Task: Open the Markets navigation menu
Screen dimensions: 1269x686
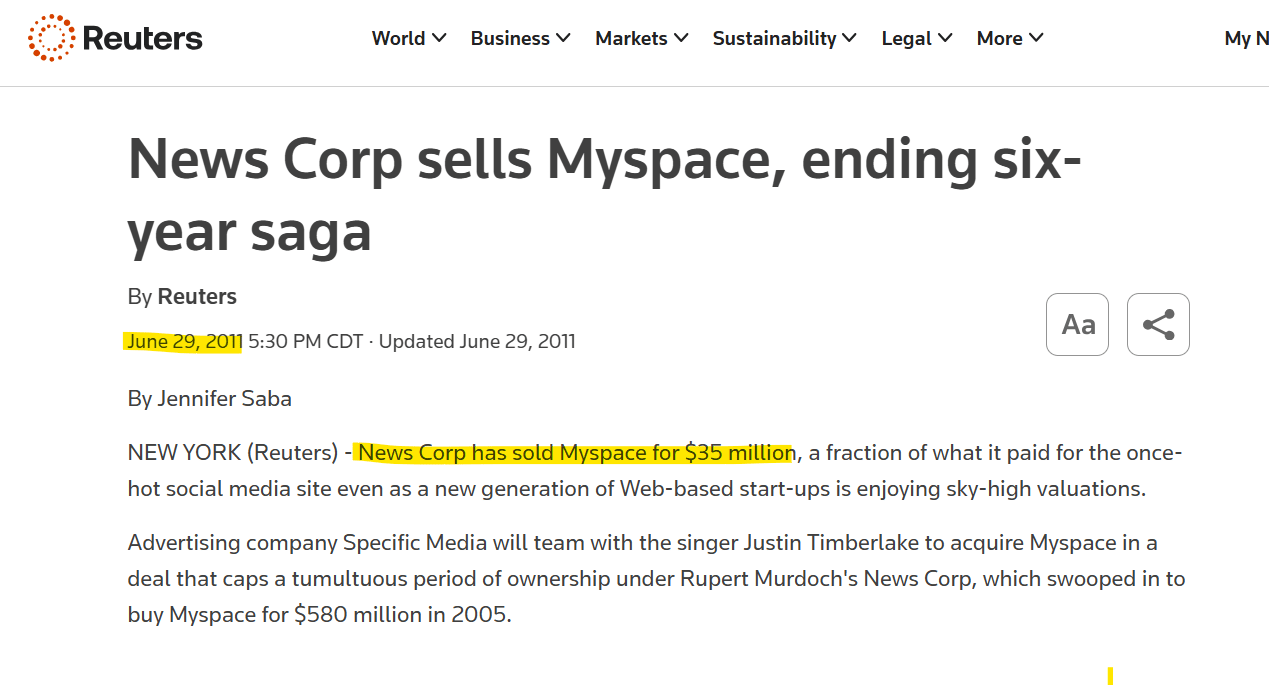Action: pos(631,39)
